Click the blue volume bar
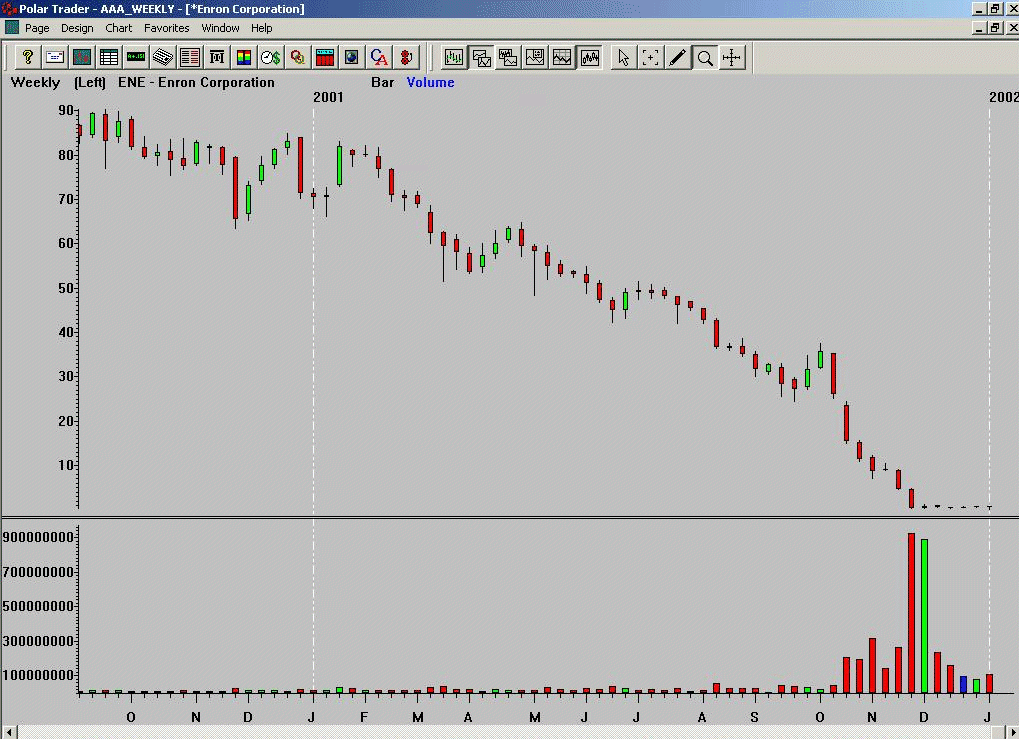Viewport: 1019px width, 739px height. pos(963,684)
